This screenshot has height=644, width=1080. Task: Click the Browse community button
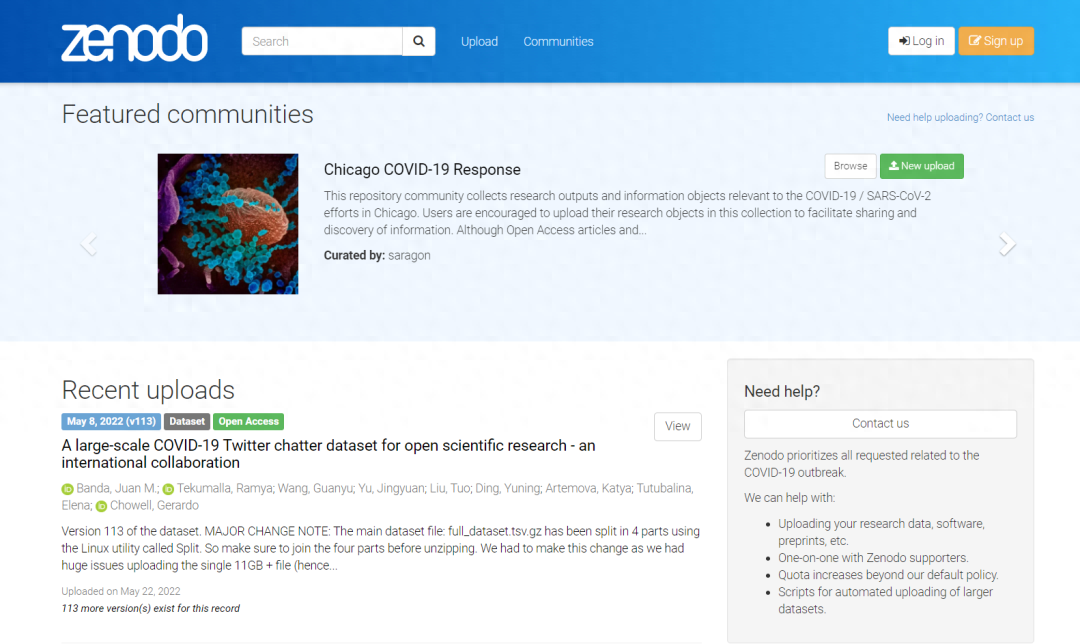click(850, 166)
